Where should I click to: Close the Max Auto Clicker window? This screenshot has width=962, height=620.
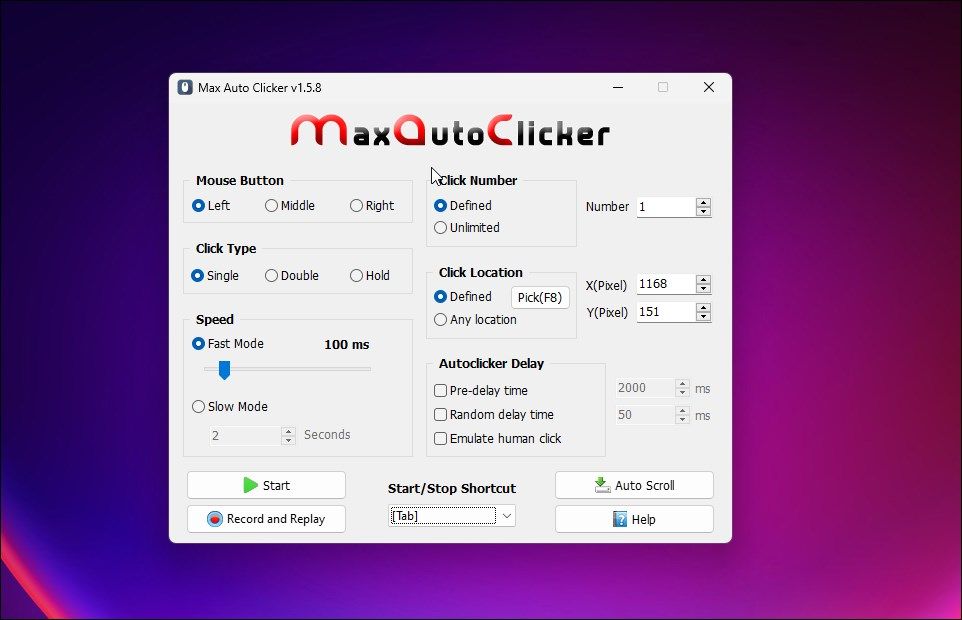[x=709, y=87]
